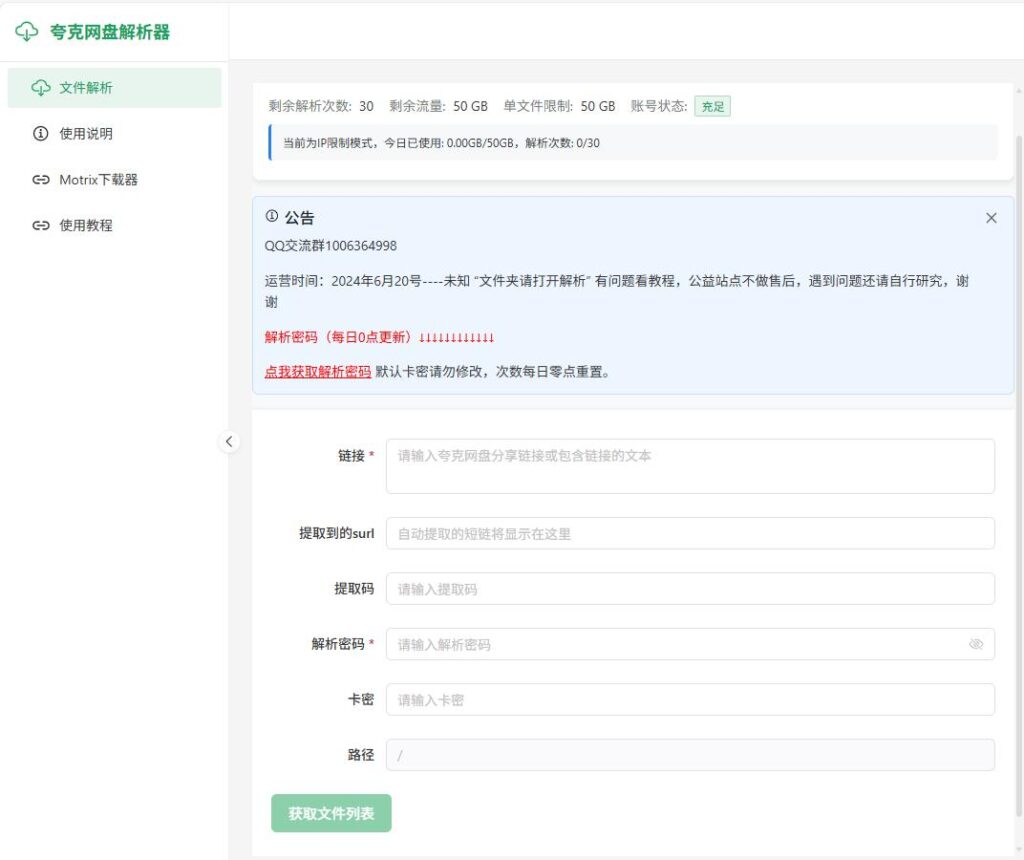Click the 路径 path field
1024x860 pixels.
[690, 755]
